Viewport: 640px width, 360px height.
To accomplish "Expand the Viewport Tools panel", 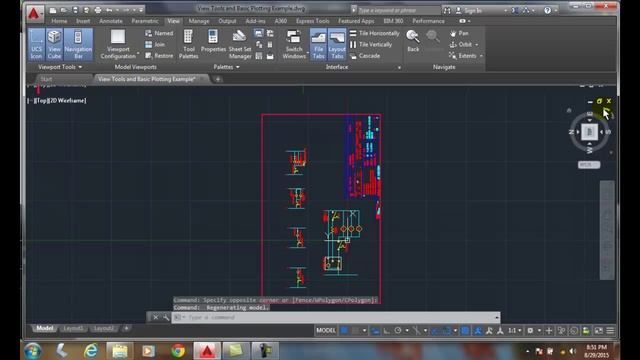I will (x=60, y=67).
